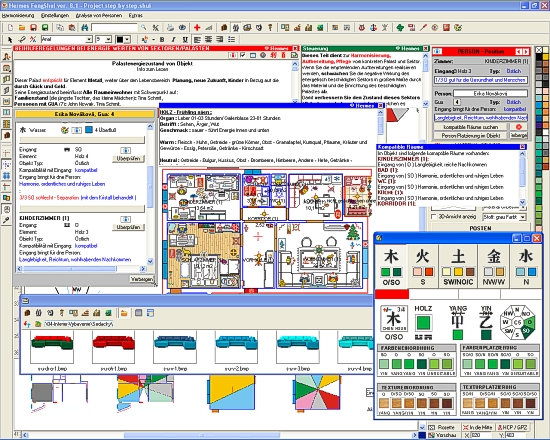Image resolution: width=550 pixels, height=440 pixels.
Task: Click the green clover icon in toolbar
Action: point(400,27)
